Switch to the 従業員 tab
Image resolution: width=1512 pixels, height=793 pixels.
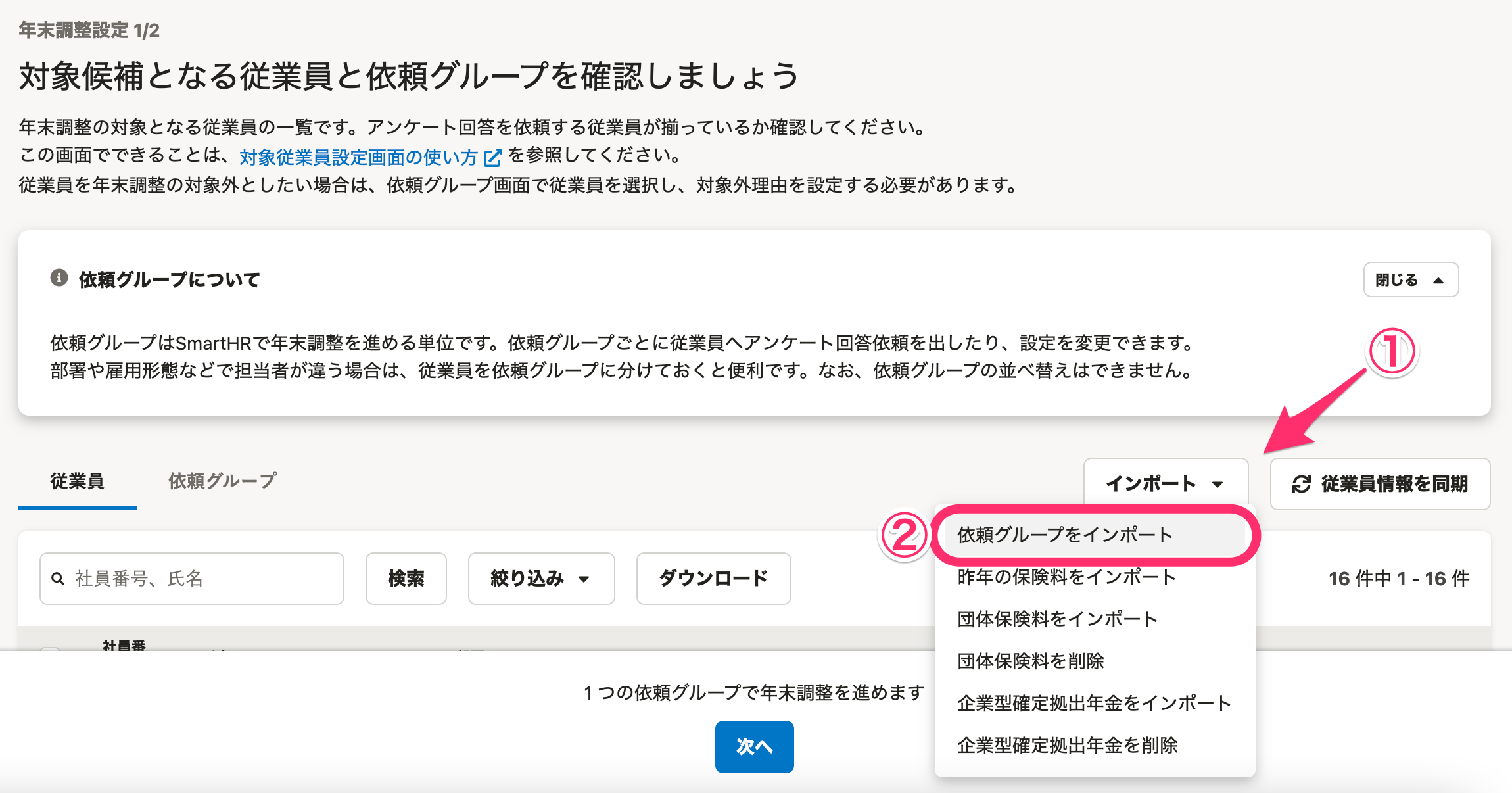tap(78, 481)
